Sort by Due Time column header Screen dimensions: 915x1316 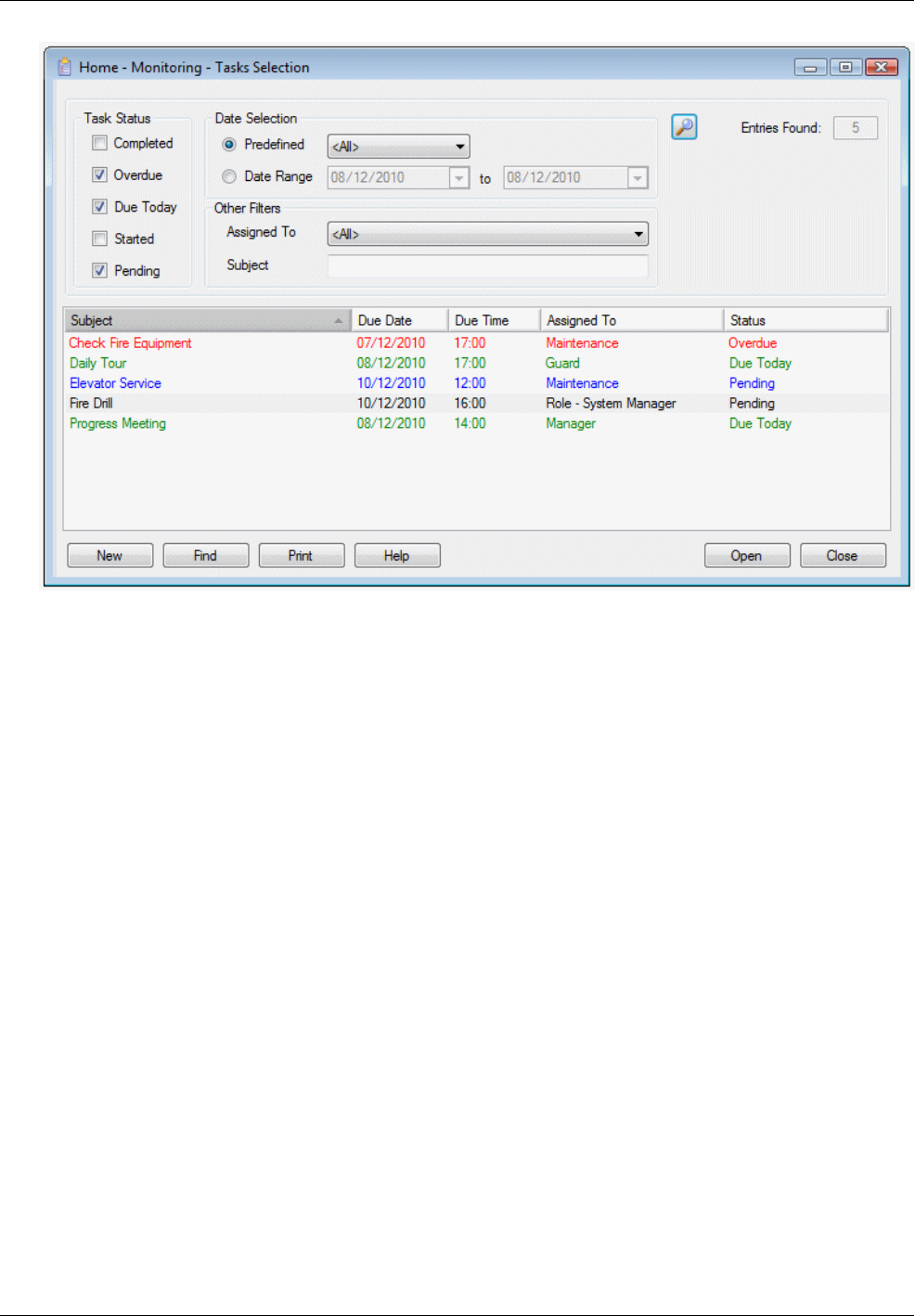[494, 320]
